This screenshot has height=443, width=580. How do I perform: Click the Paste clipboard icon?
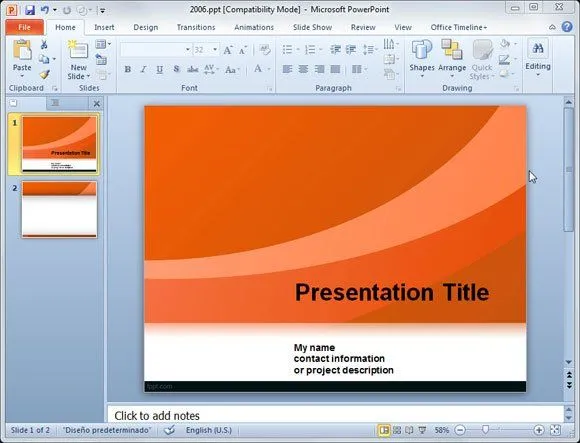(x=22, y=50)
